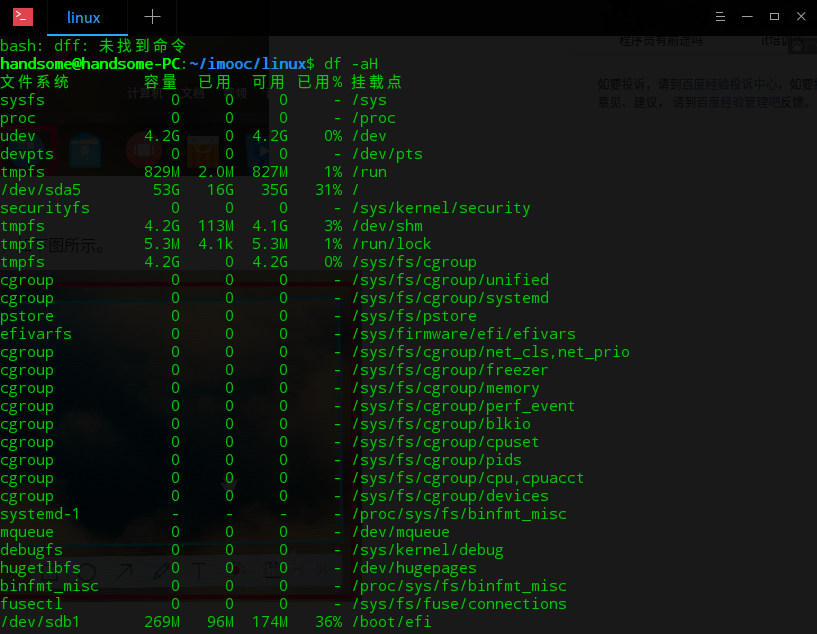Click mount point /sys/fs/cgroup/freezer
The image size is (817, 634).
(450, 370)
